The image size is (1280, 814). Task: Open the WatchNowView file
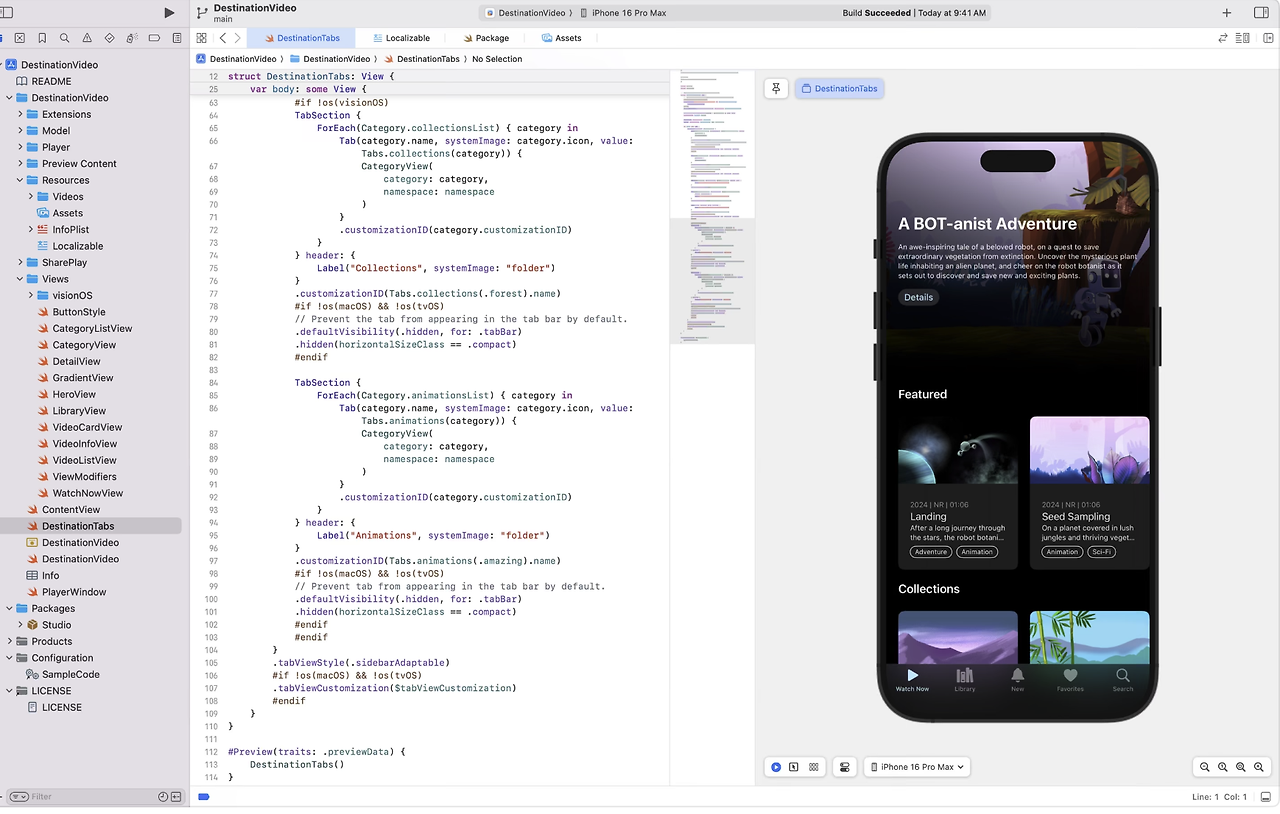(88, 493)
